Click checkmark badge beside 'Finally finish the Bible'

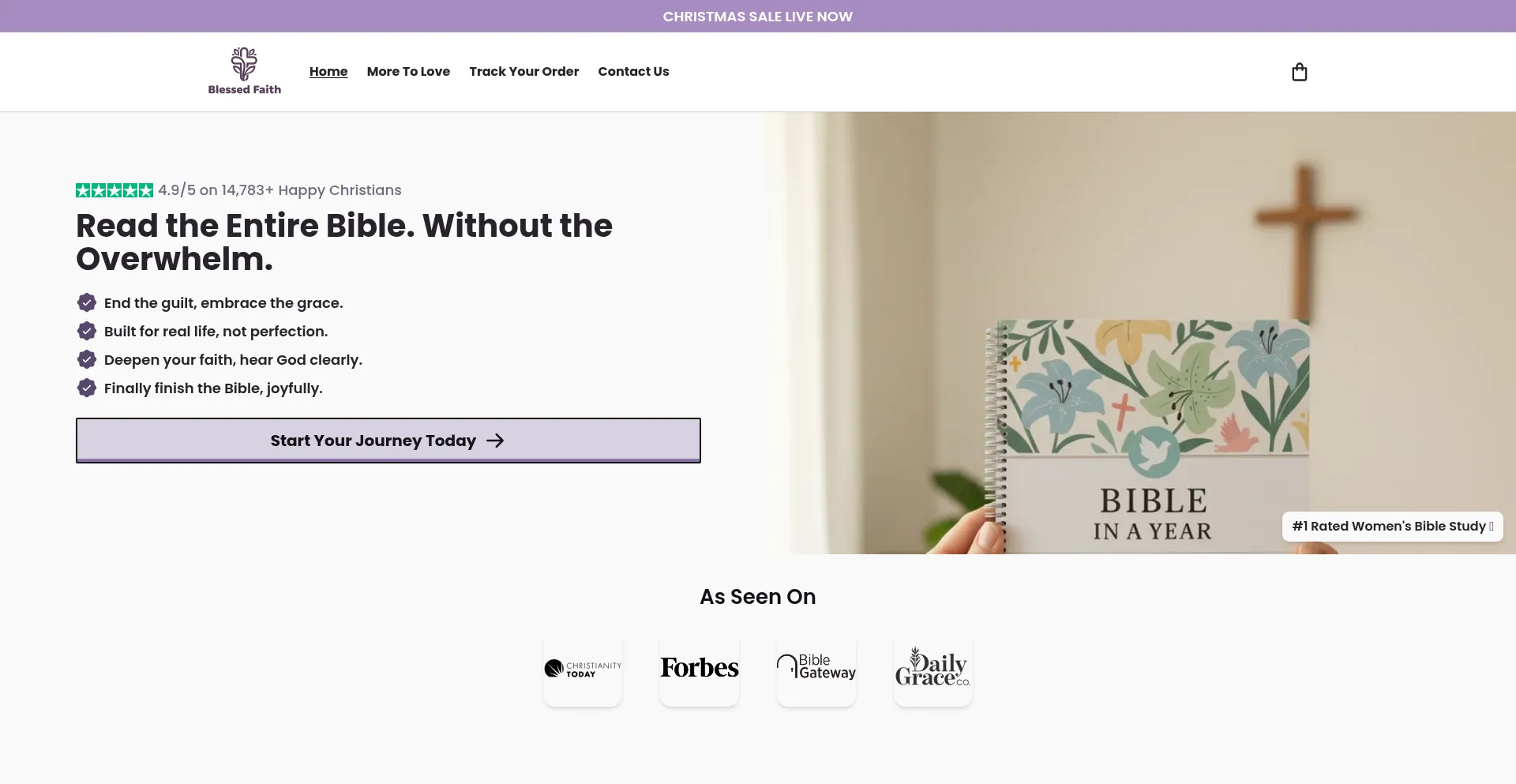[x=87, y=388]
